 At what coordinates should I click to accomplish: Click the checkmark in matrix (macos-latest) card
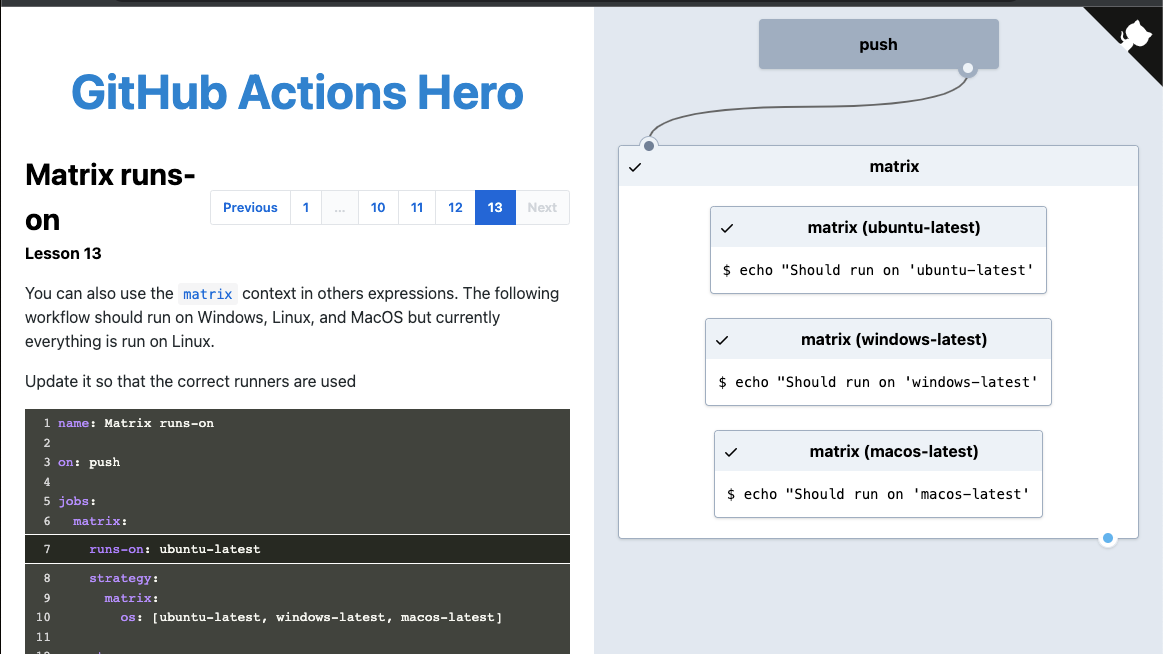coord(731,452)
